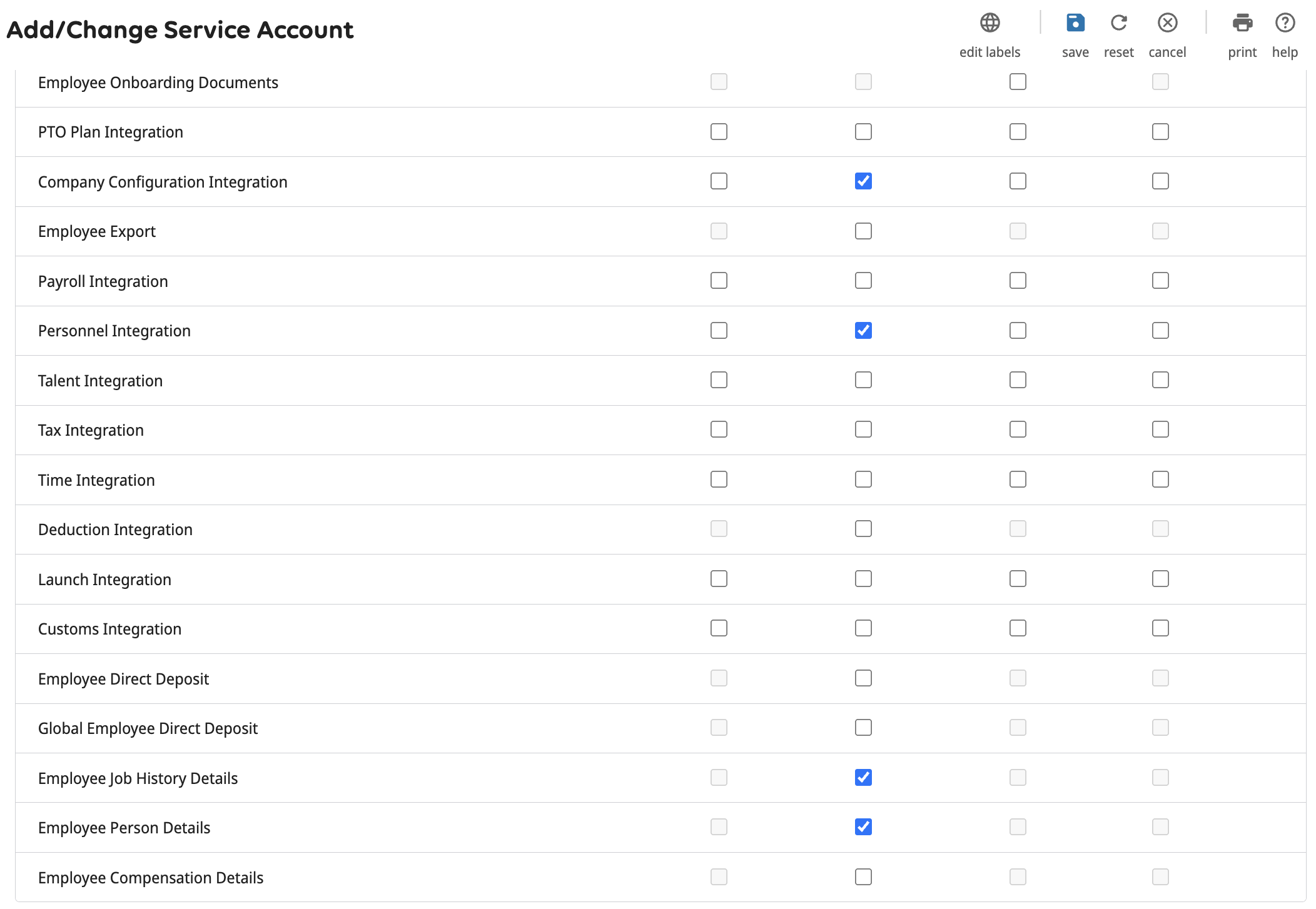Screen dimensions: 1316x909
Task: Uncheck the checked box for Employee Job History Details
Action: coord(863,778)
